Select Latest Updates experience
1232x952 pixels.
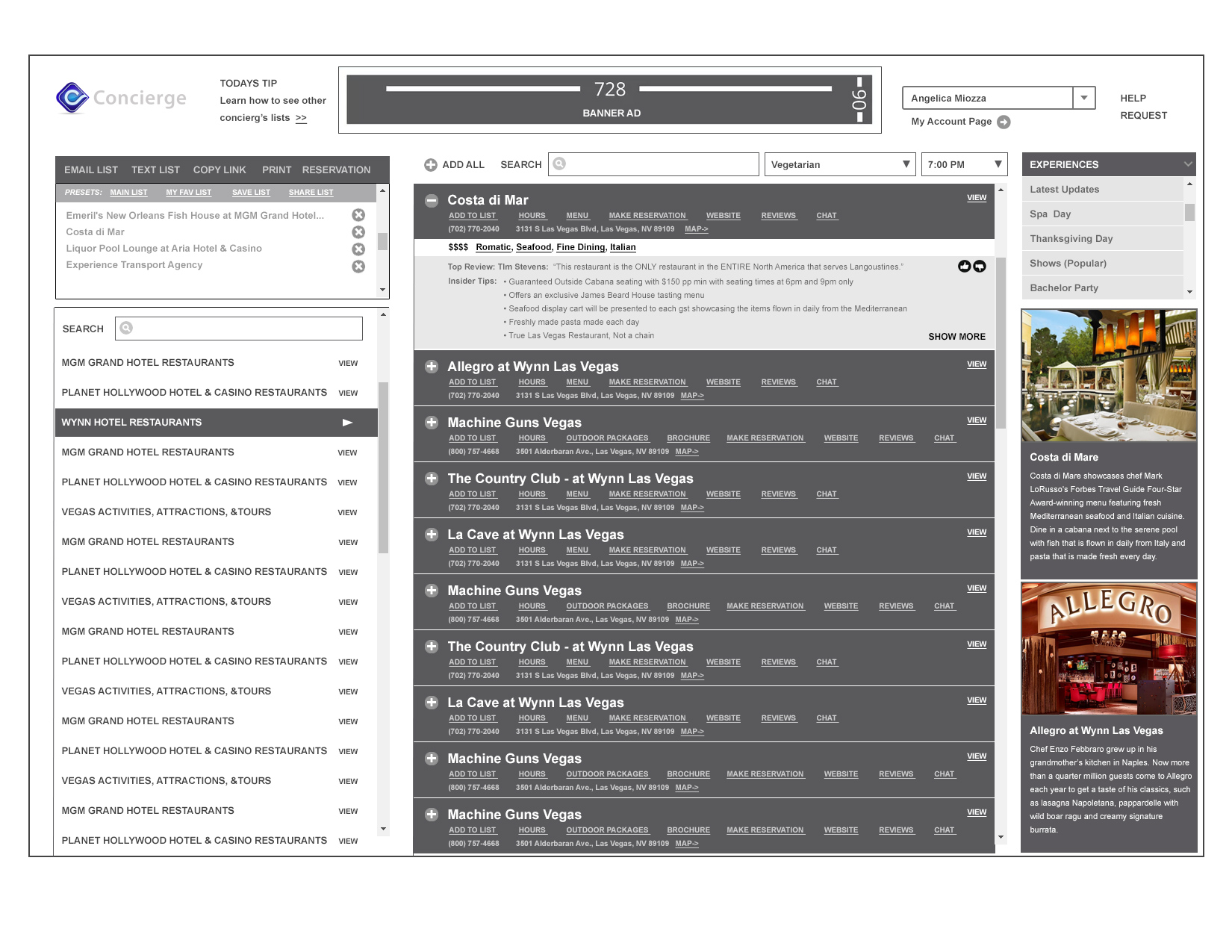1102,190
